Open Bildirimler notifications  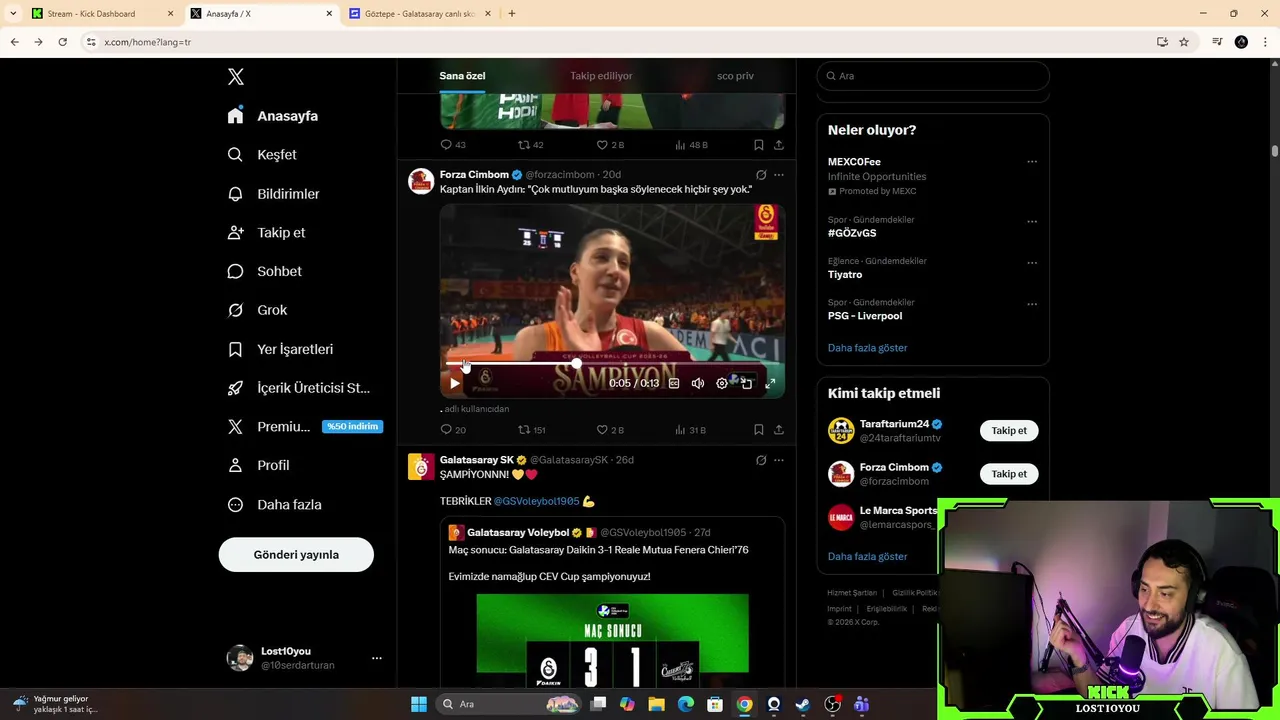point(274,194)
